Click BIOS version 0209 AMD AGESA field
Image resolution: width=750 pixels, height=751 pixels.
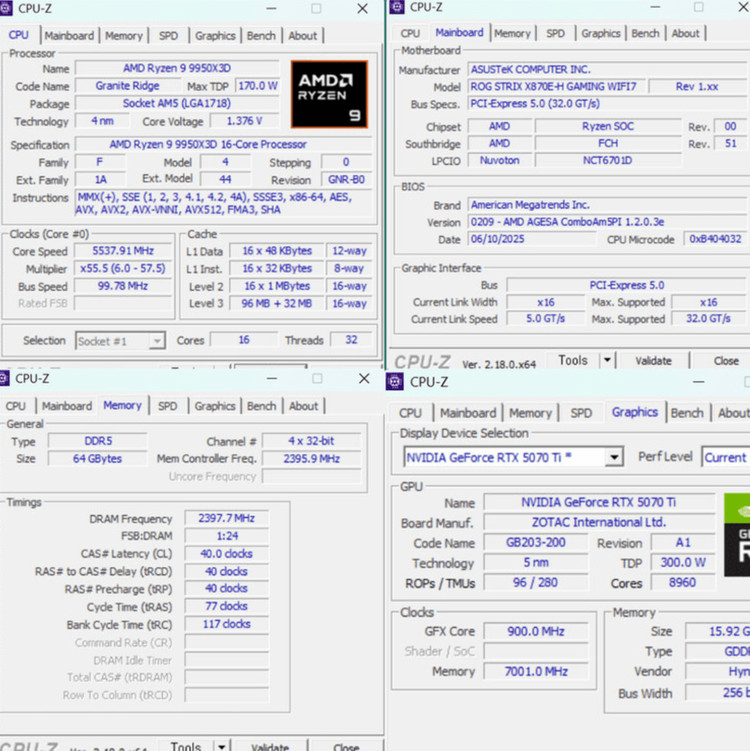tap(607, 222)
